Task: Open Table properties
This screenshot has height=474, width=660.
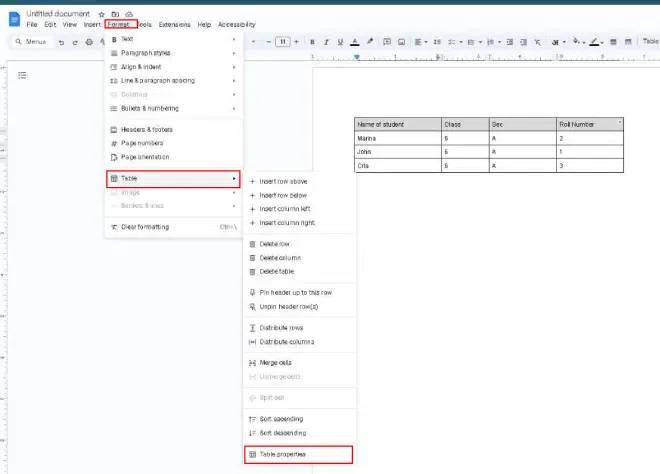Action: 298,455
